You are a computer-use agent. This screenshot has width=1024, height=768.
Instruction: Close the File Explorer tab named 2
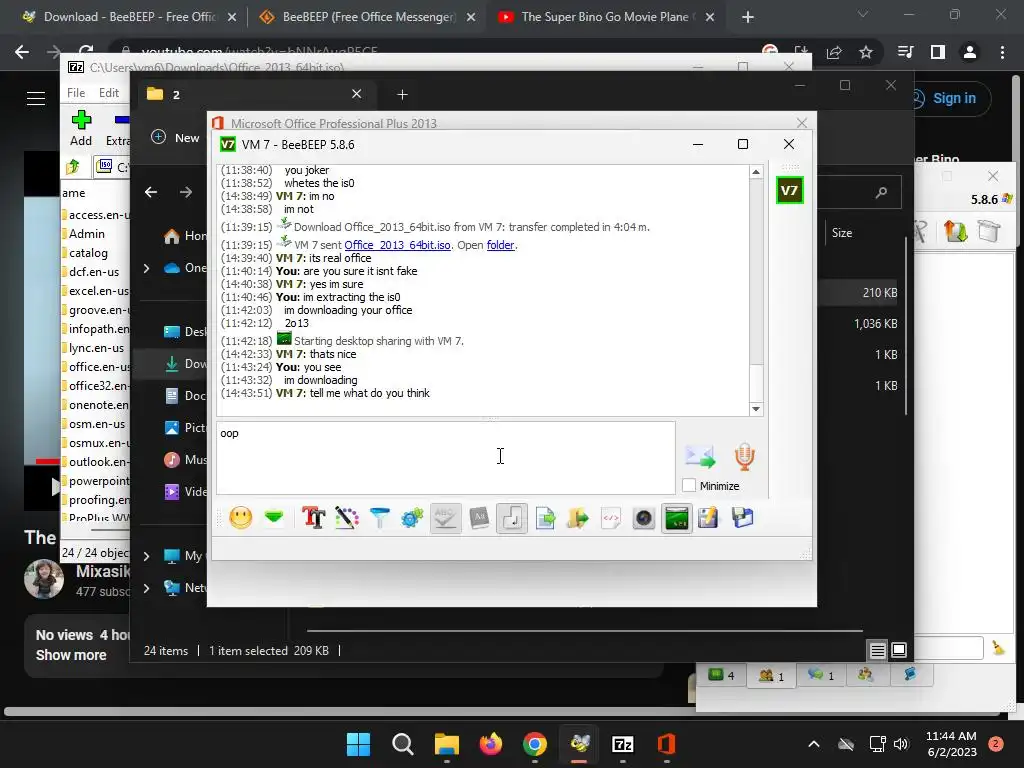click(357, 94)
